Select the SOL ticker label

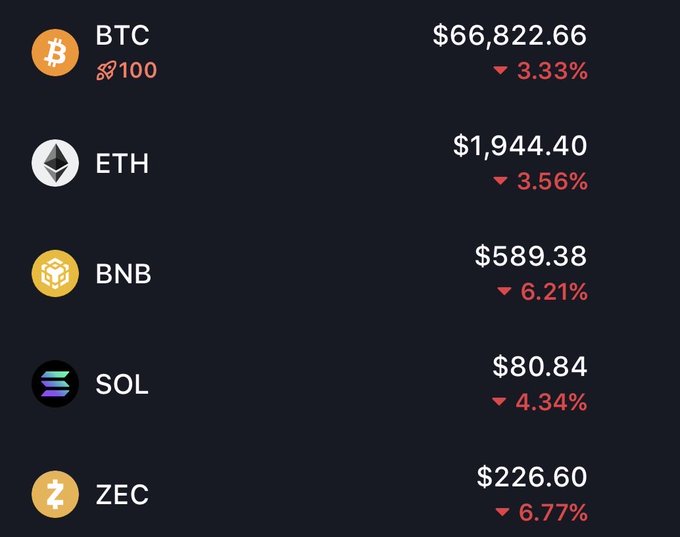point(122,384)
